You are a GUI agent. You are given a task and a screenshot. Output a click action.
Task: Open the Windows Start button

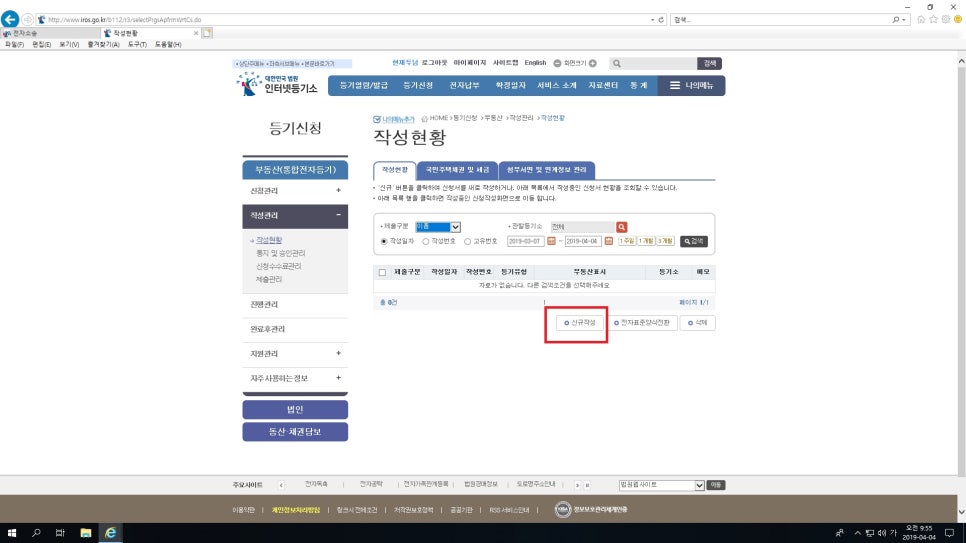click(x=11, y=533)
